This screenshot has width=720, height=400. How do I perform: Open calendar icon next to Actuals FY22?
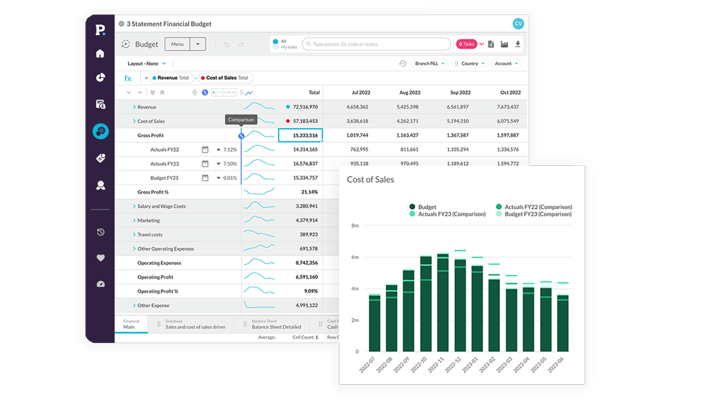pos(205,149)
